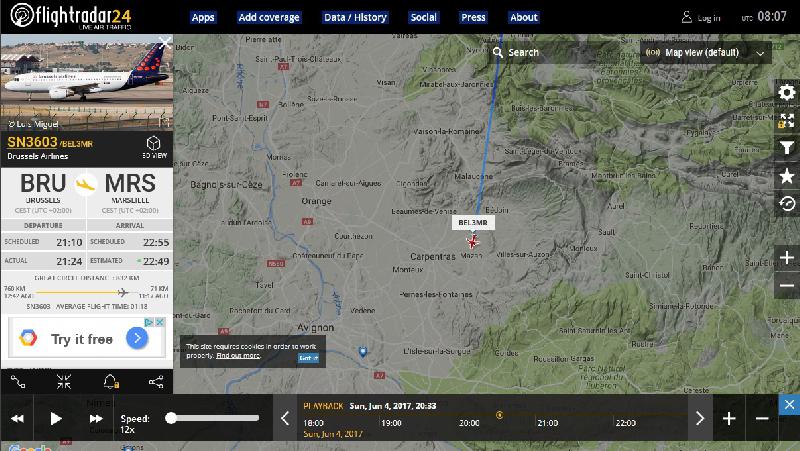Zoom out the map with minus button
Viewport: 800px width, 451px height.
click(787, 286)
